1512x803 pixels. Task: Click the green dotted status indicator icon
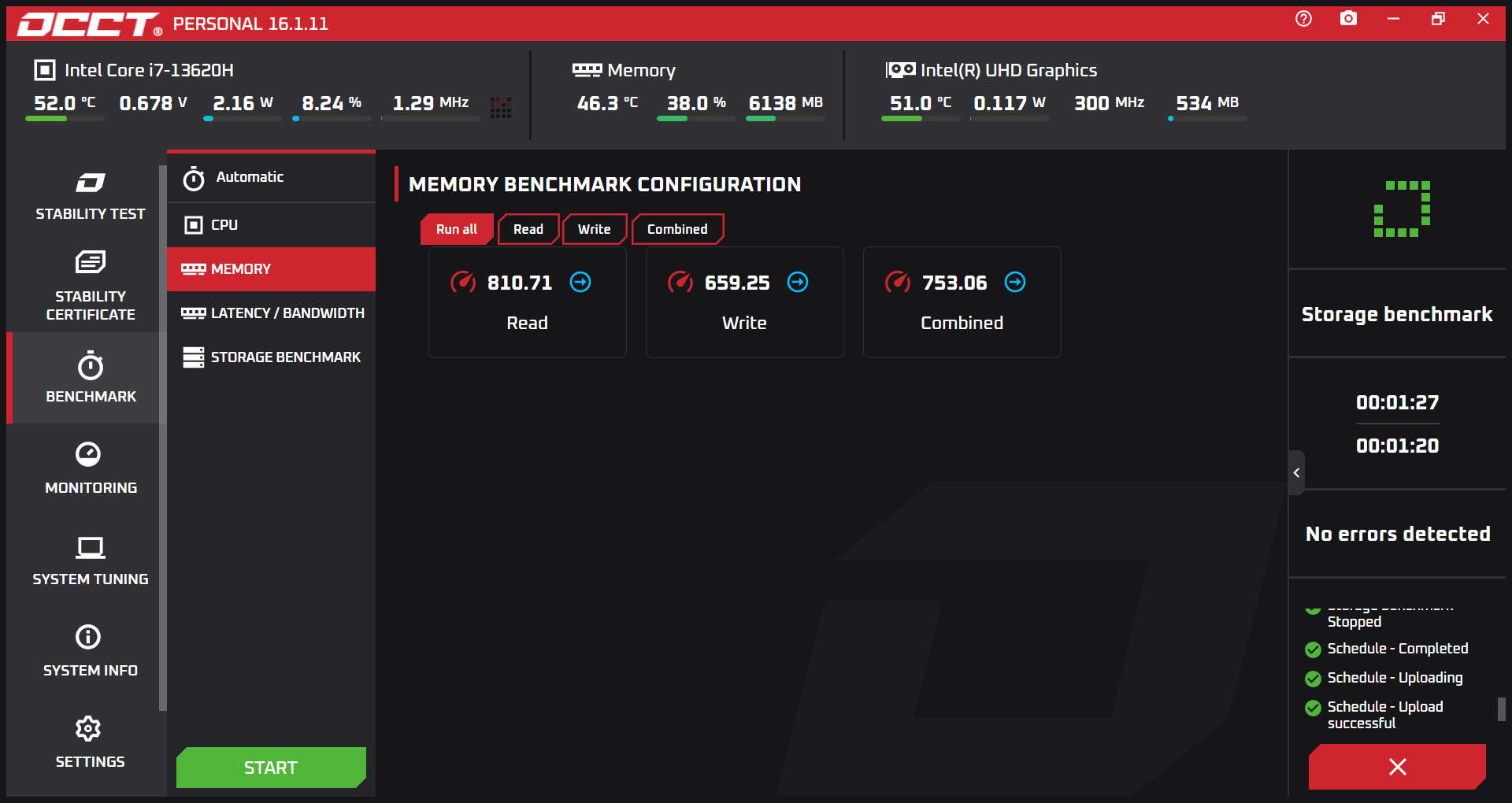(x=1402, y=209)
